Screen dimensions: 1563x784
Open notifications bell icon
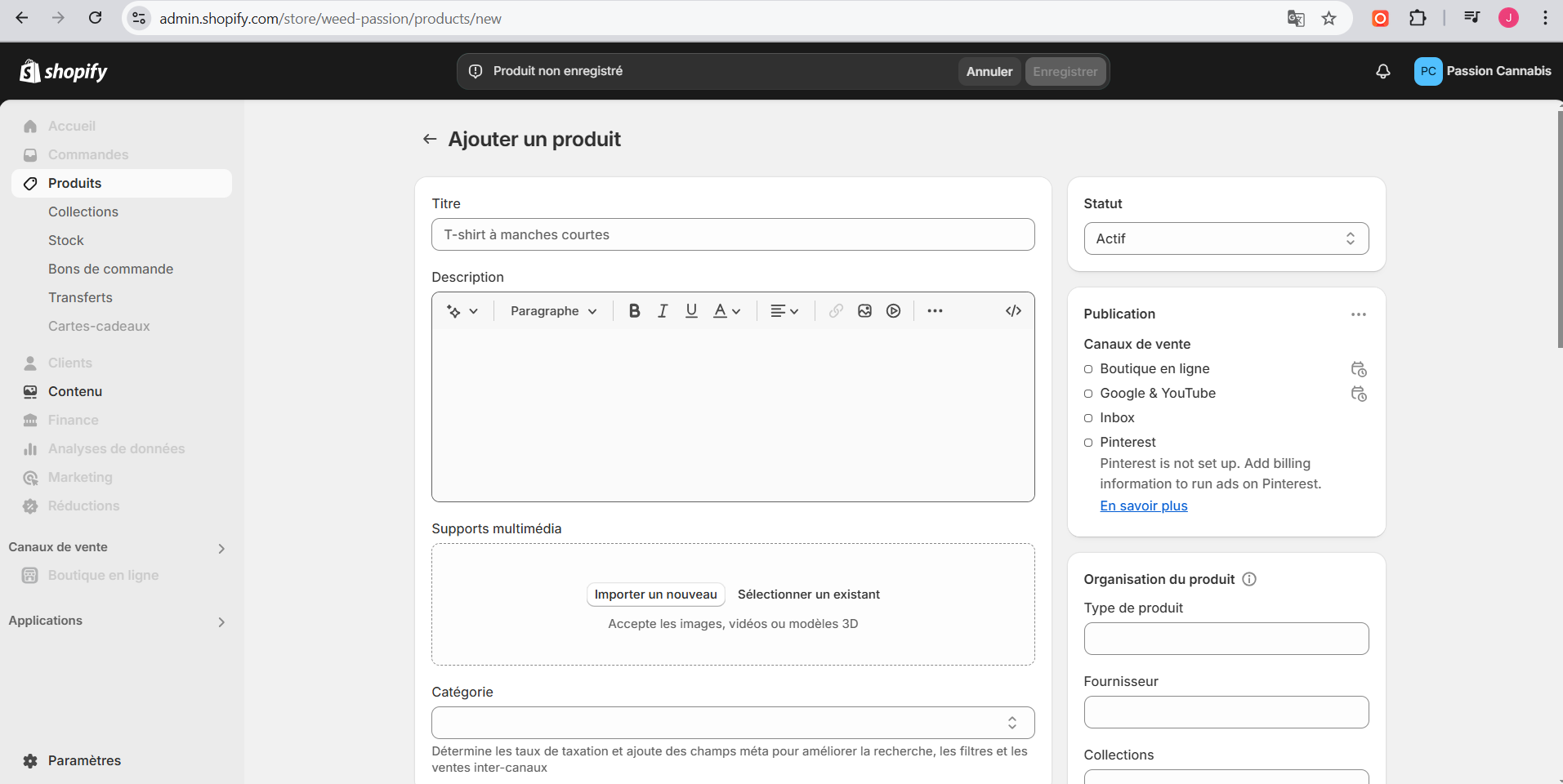point(1382,72)
